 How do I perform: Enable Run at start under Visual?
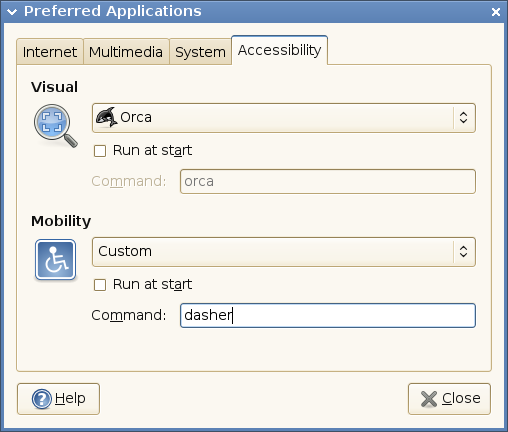pos(100,151)
